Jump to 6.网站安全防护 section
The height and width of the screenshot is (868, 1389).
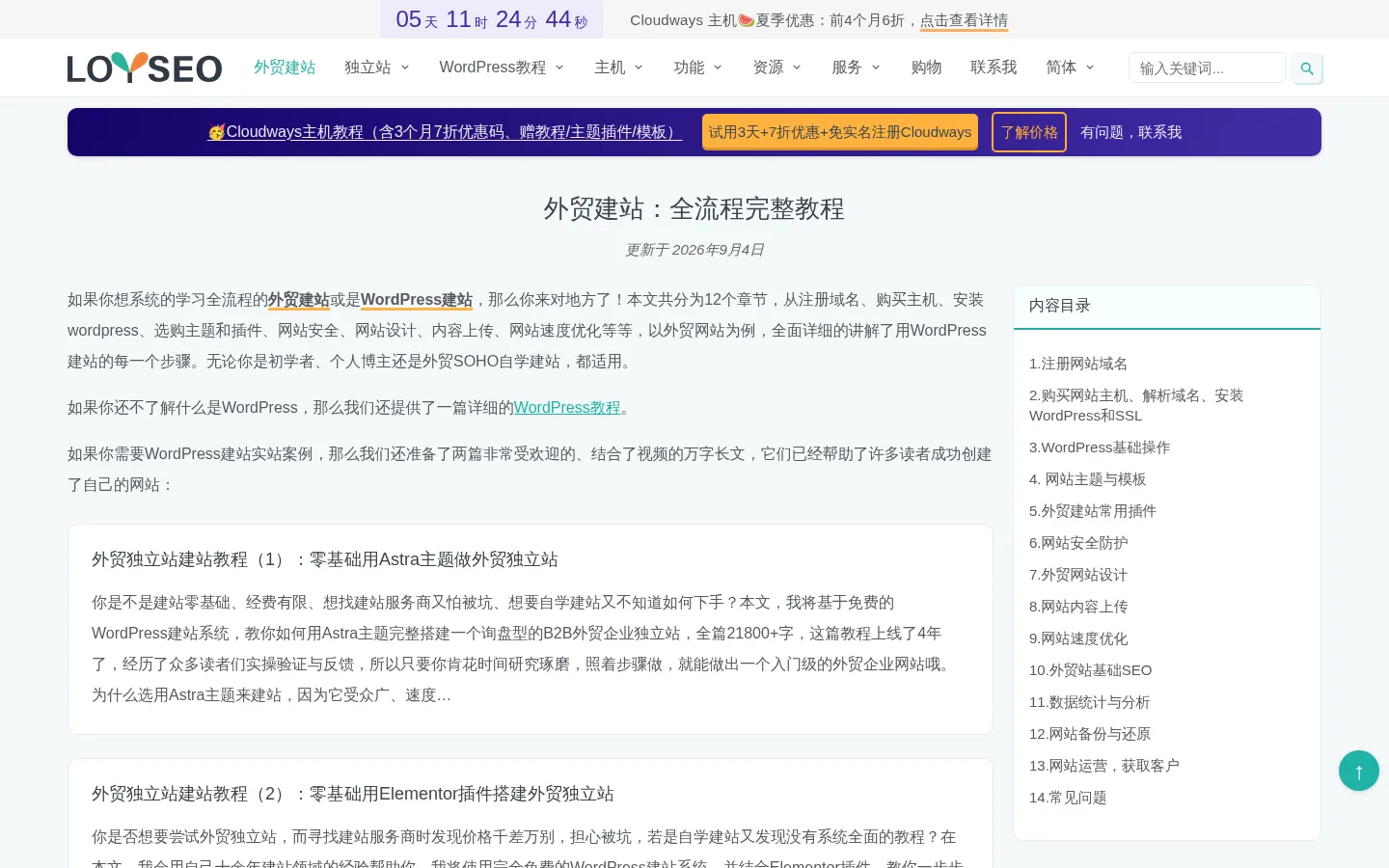pos(1078,543)
